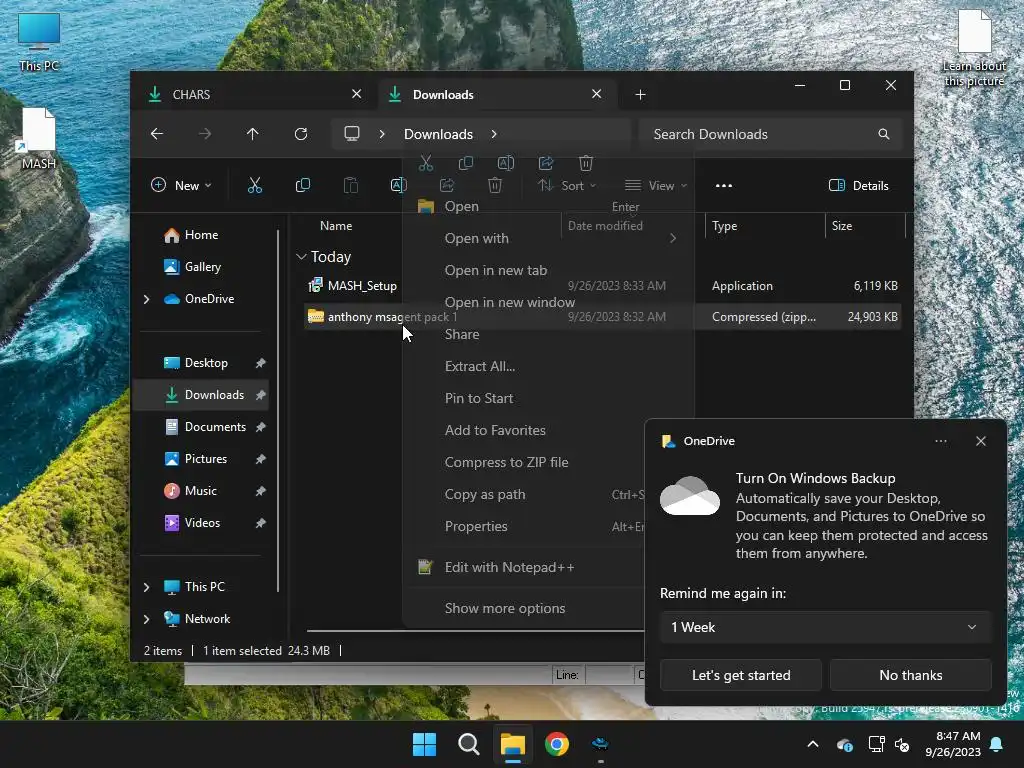Open OneDrive notification options menu
The width and height of the screenshot is (1024, 768).
[940, 441]
